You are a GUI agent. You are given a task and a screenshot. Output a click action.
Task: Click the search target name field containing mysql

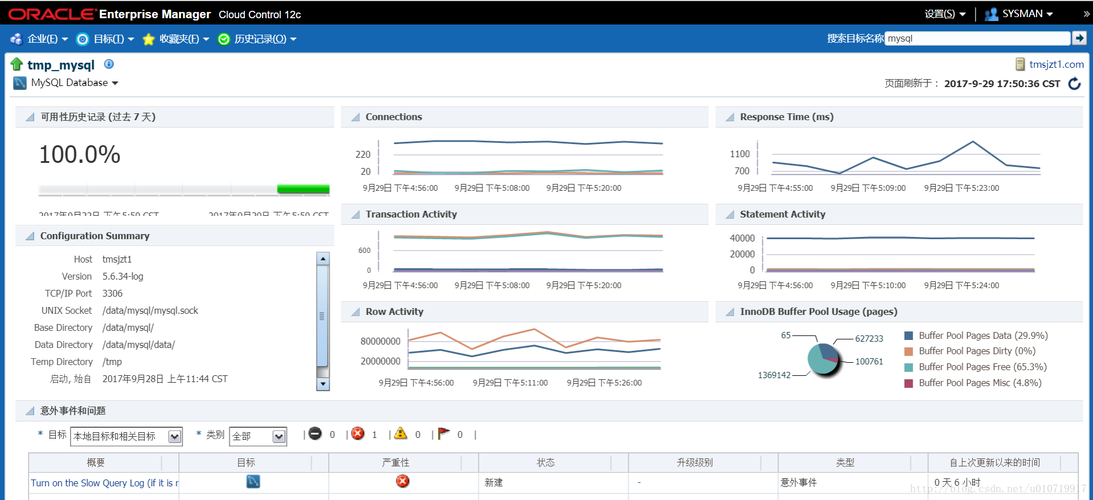click(977, 39)
